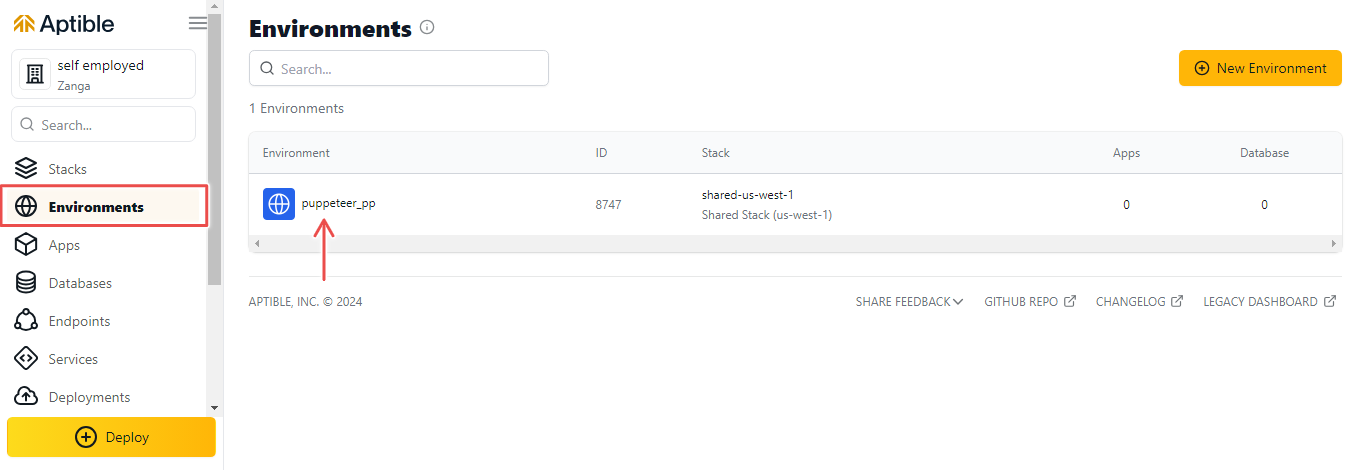This screenshot has height=470, width=1358.
Task: Click the info icon beside Environments heading
Action: [x=427, y=28]
